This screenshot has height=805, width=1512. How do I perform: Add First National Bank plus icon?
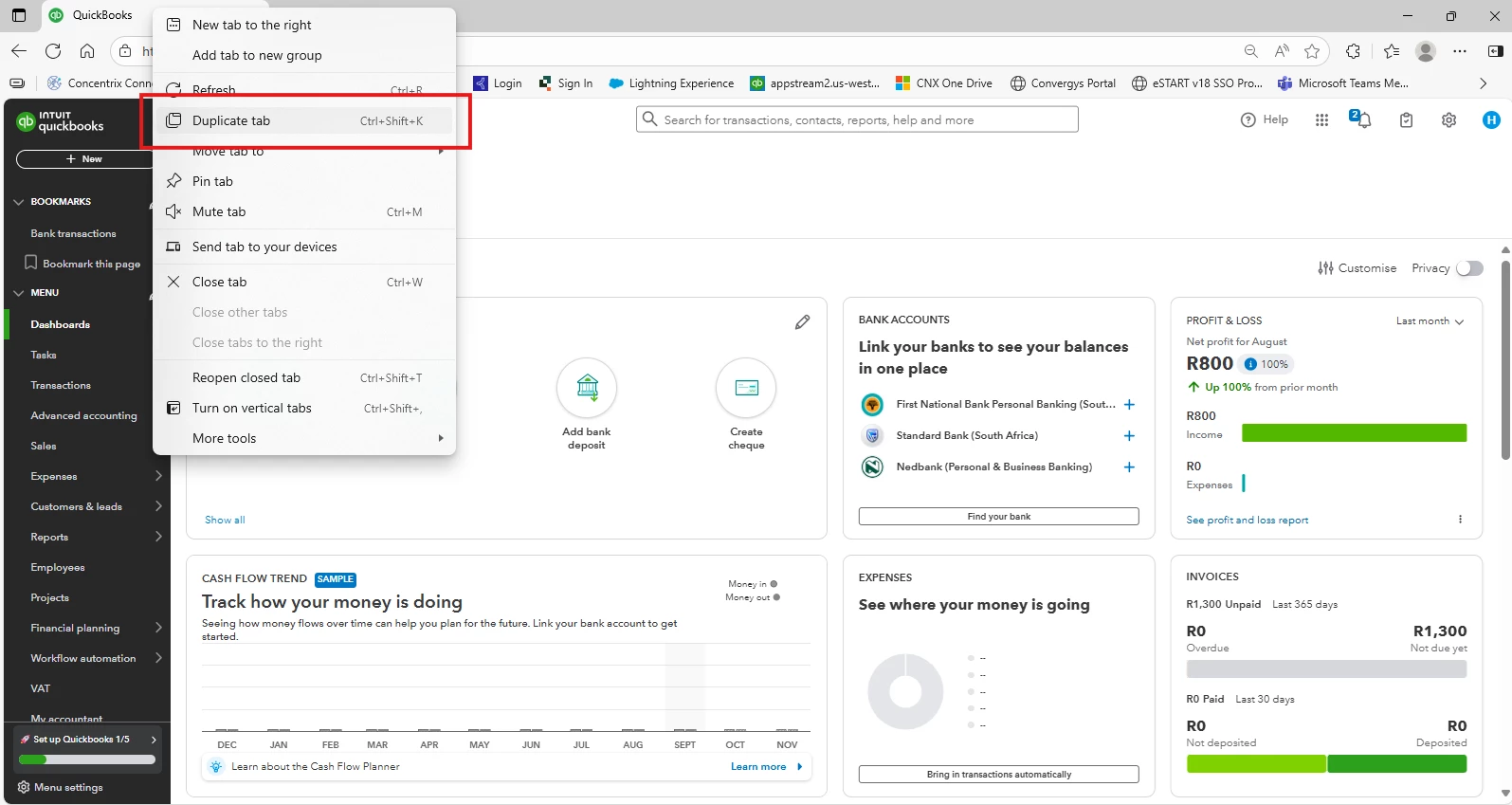tap(1129, 405)
